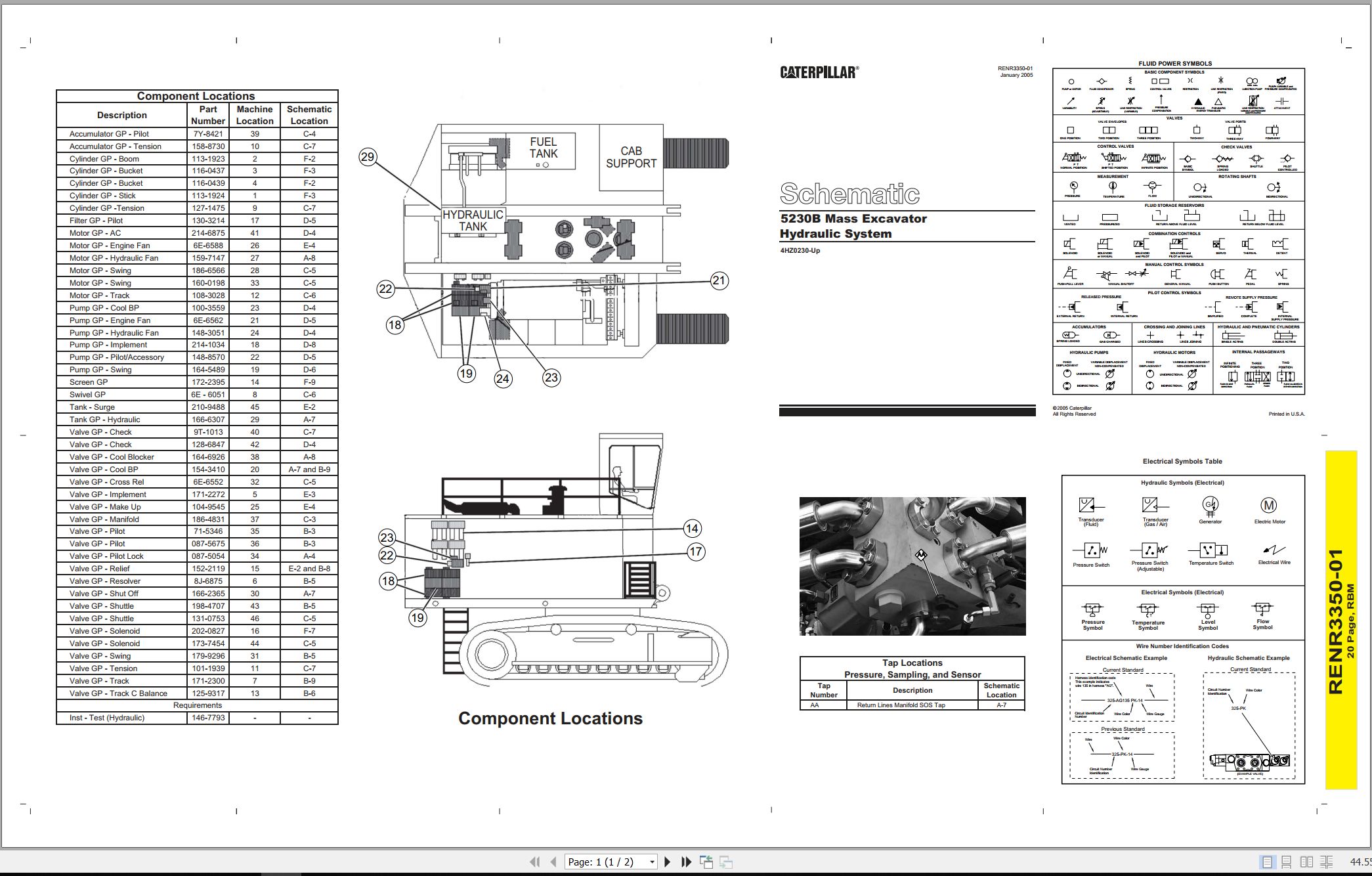
Task: Click the go to next view icon
Action: 726,862
